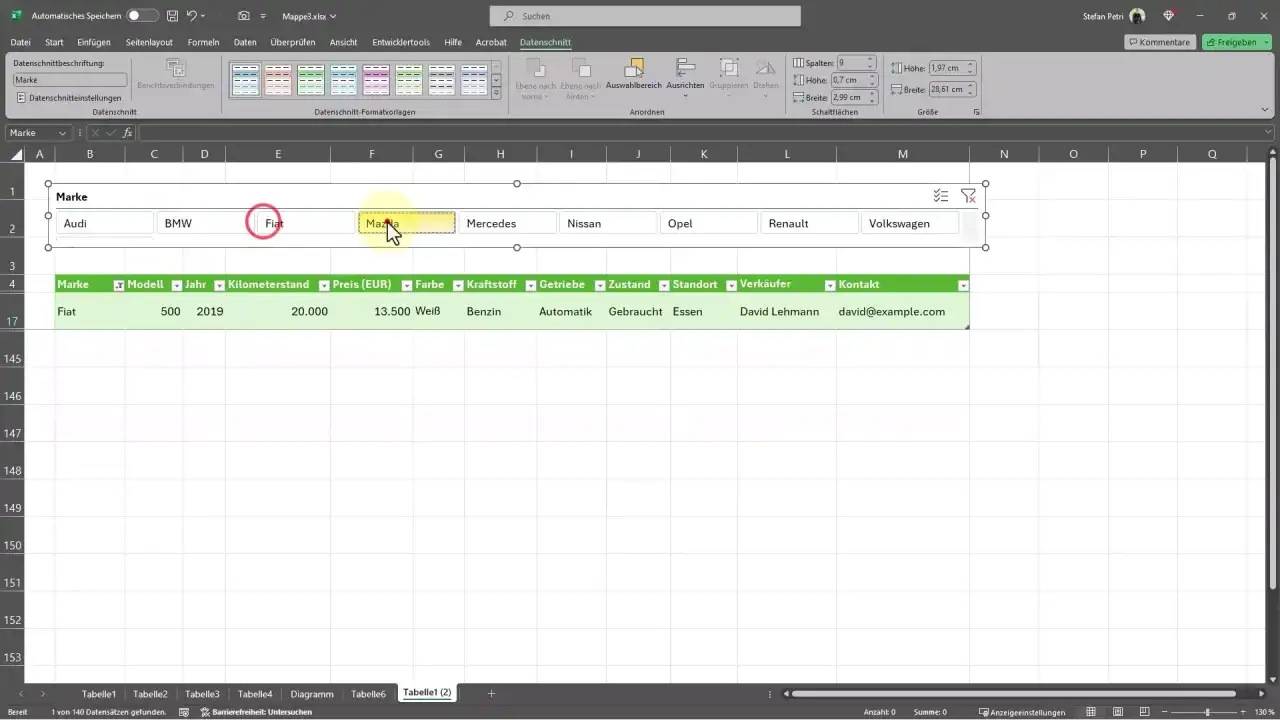Open the Standort column filter dropdown

[x=731, y=285]
